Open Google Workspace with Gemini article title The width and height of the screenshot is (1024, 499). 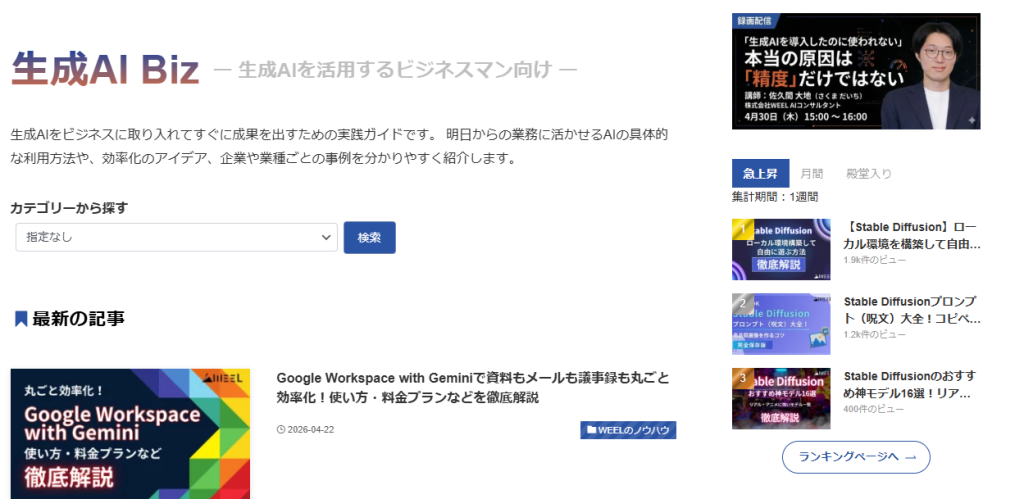[x=473, y=387]
